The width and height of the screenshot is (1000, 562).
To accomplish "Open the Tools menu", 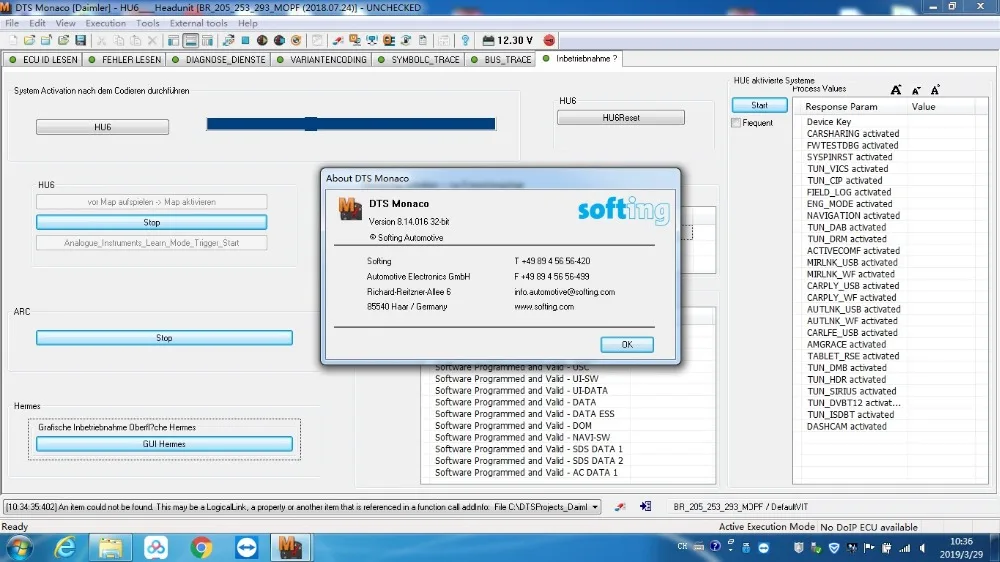I will pyautogui.click(x=147, y=23).
